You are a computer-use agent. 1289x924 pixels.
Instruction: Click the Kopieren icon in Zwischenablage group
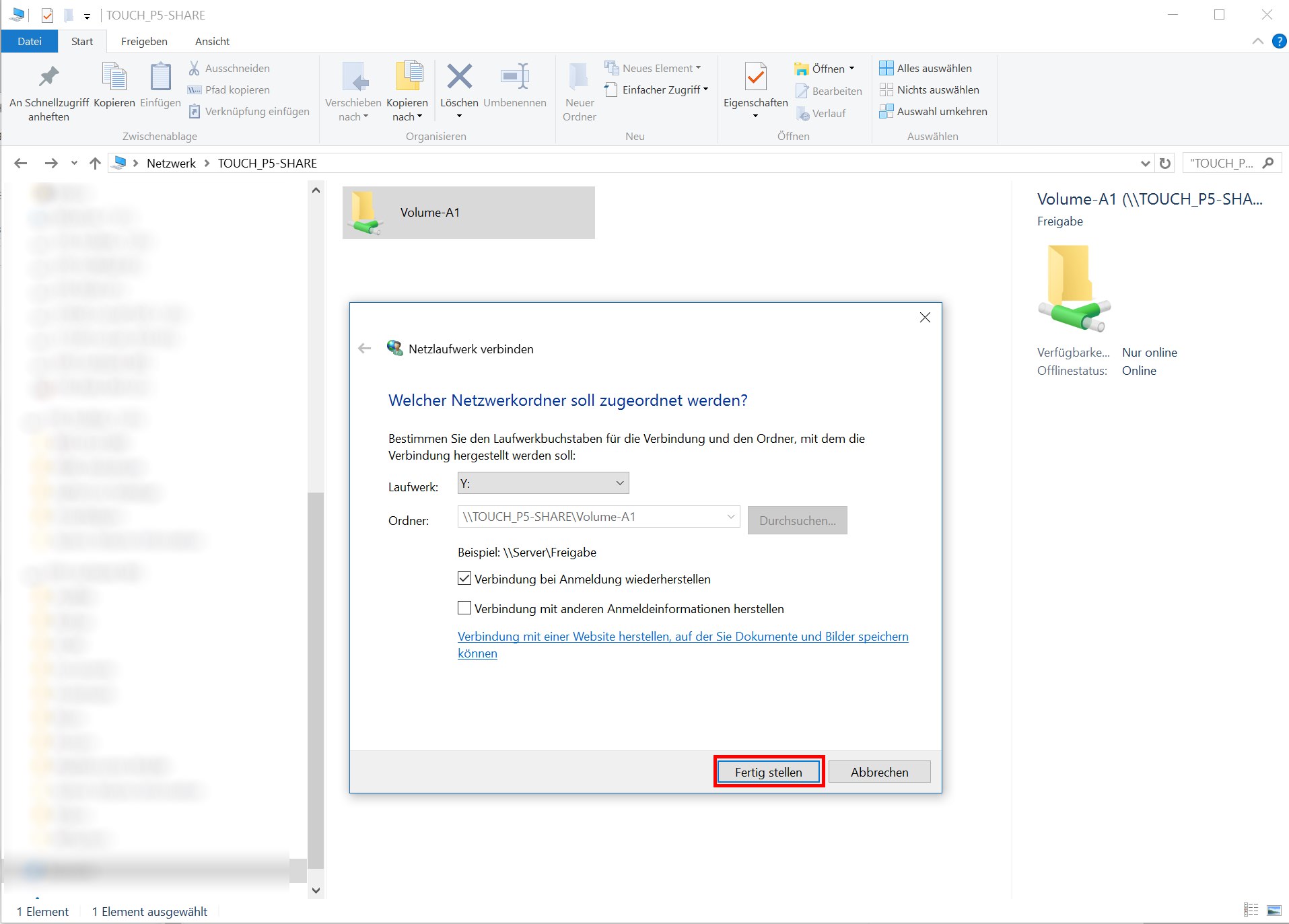[114, 77]
